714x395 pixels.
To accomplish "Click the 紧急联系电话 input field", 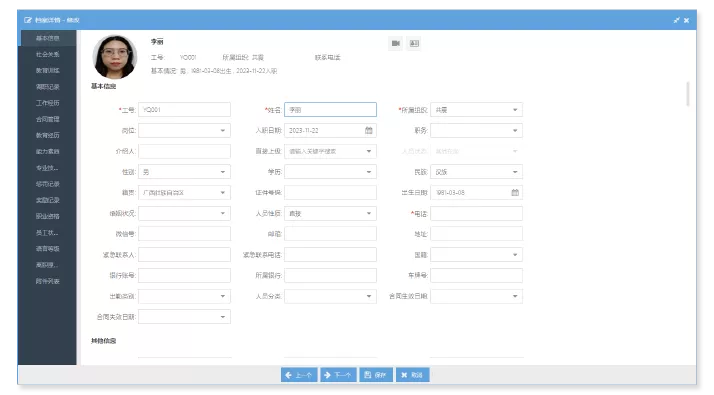I will tap(331, 255).
